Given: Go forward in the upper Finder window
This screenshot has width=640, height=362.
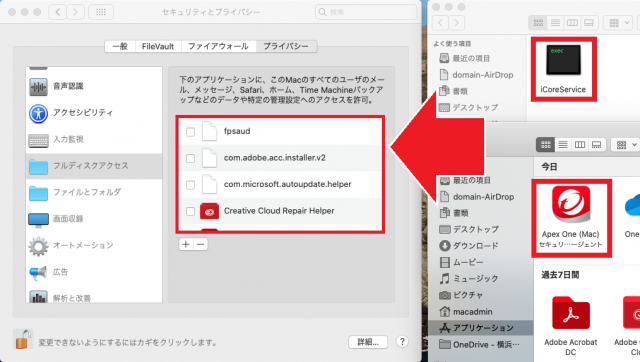Looking at the screenshot, I should tap(456, 23).
